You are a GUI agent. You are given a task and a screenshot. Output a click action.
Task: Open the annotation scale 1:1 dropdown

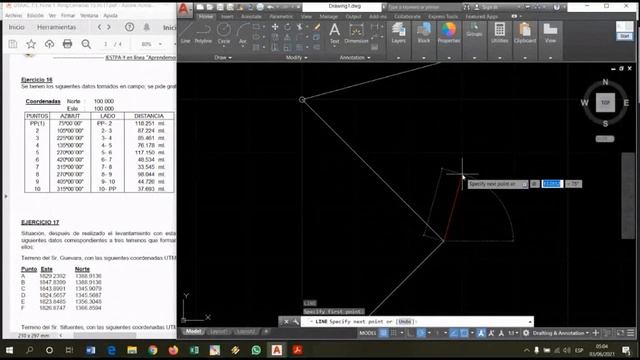(513, 333)
